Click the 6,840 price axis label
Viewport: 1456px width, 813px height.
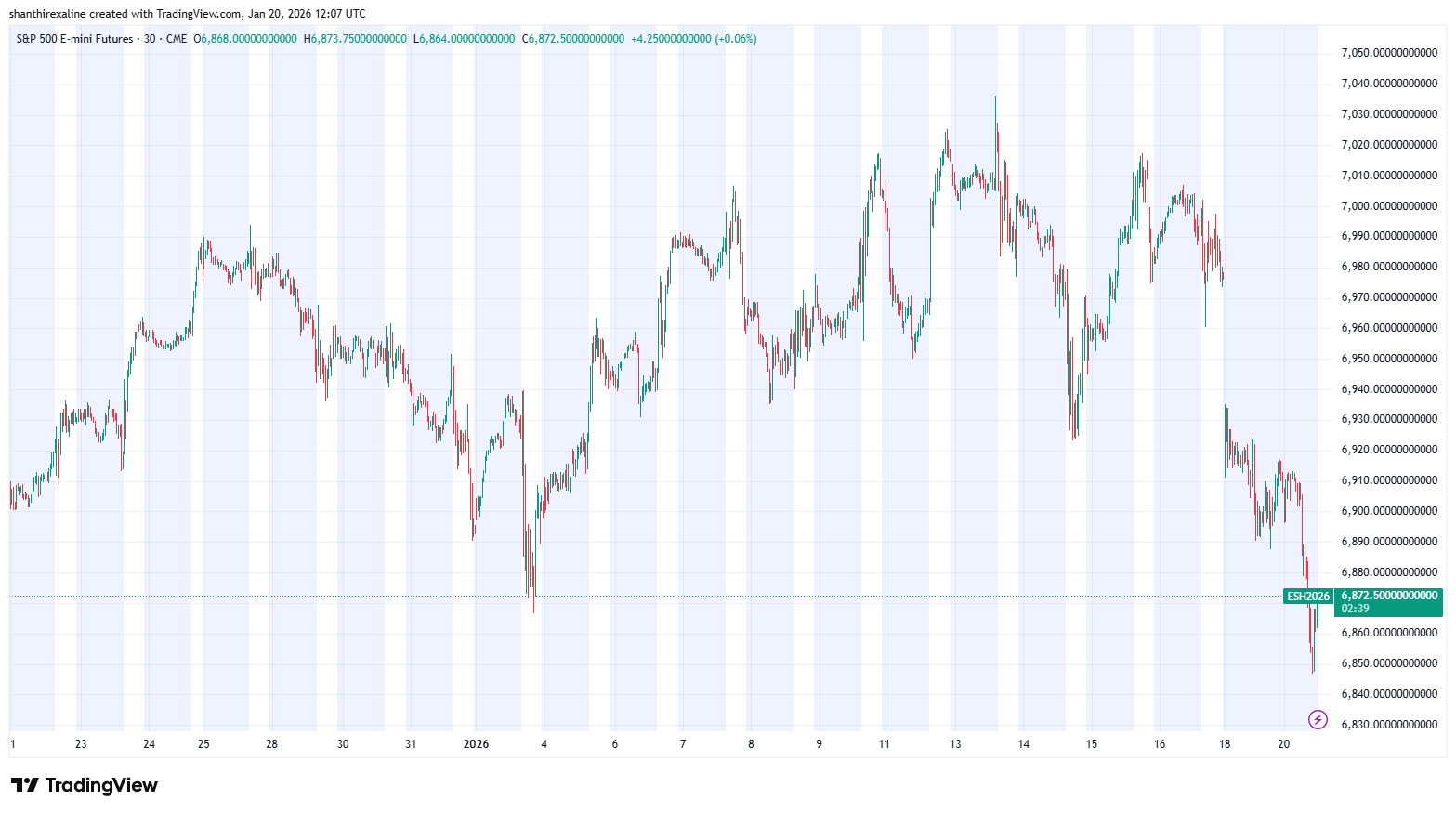1389,694
